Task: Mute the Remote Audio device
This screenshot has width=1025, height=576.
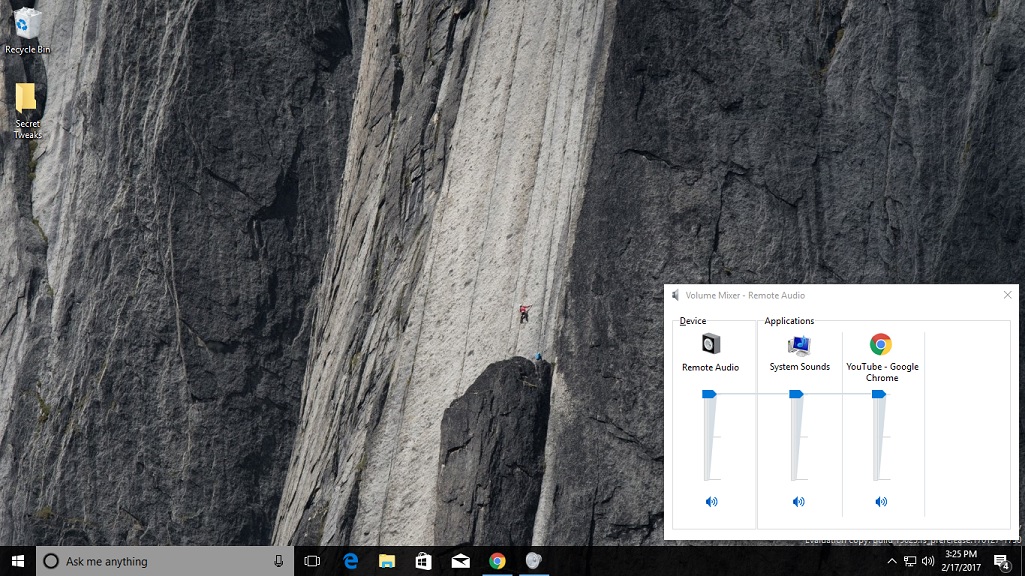Action: [x=711, y=502]
